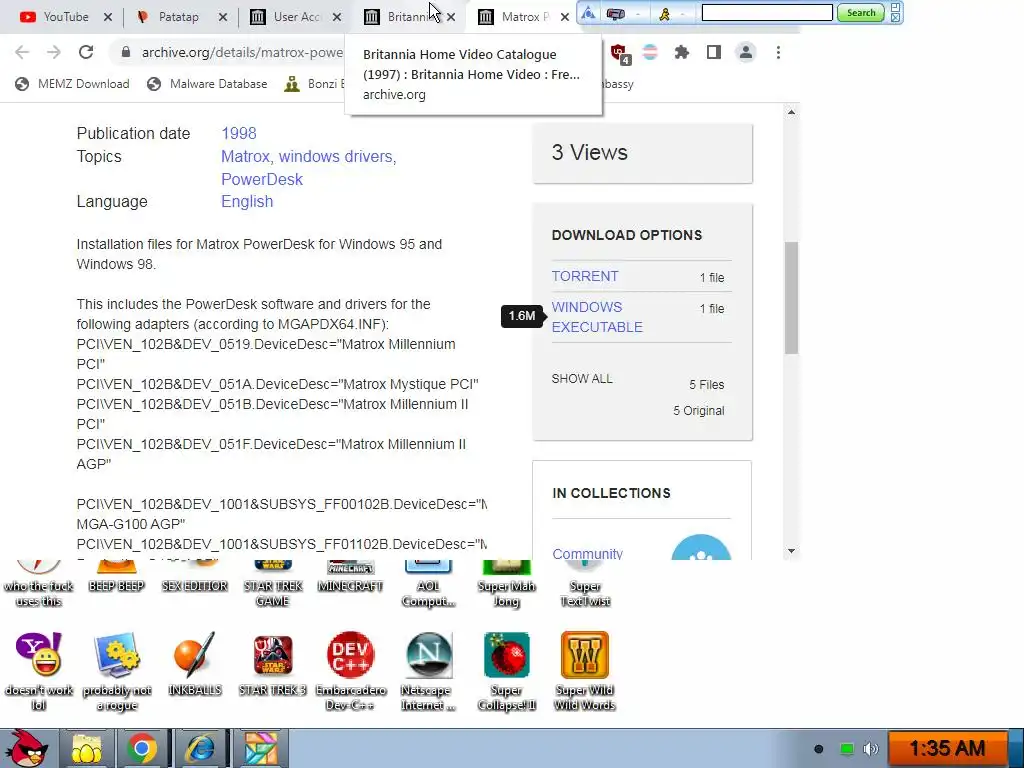Click the striped flag extension icon
The image size is (1024, 768).
click(x=650, y=52)
